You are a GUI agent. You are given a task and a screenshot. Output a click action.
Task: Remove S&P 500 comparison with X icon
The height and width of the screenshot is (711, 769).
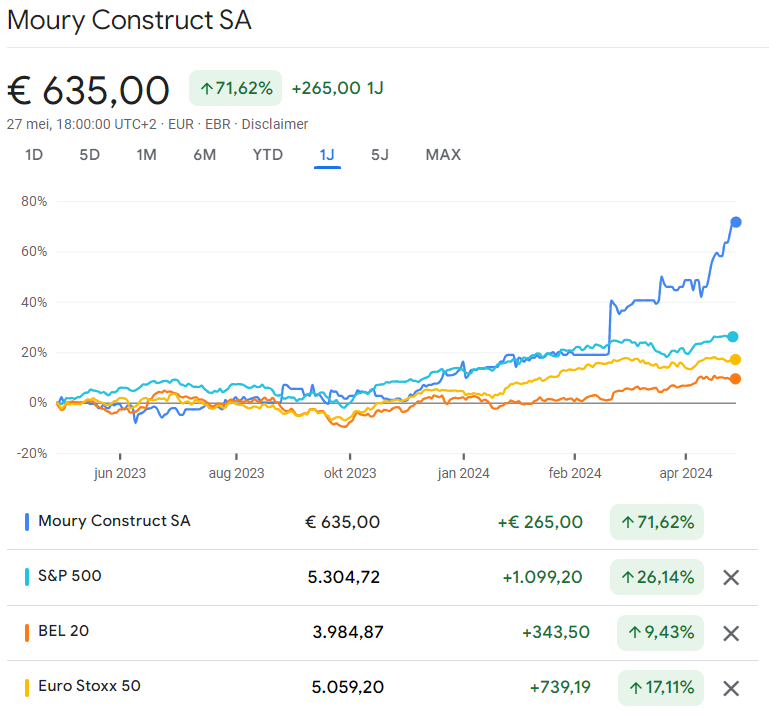pos(731,578)
